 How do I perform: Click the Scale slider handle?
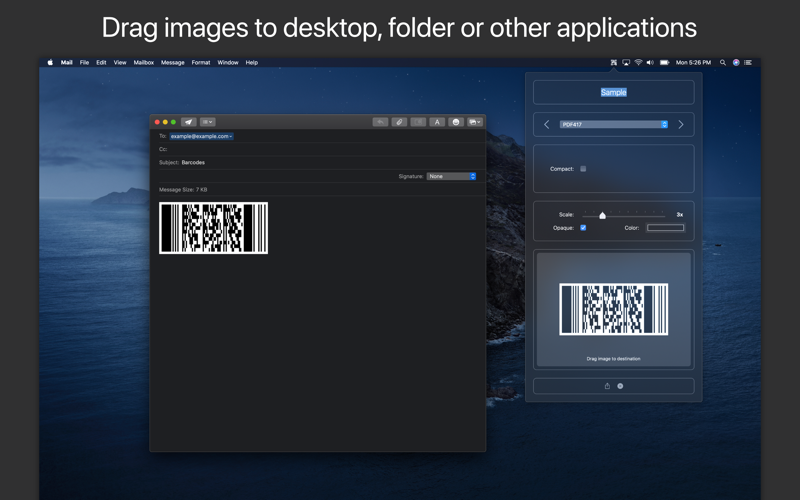(x=603, y=215)
